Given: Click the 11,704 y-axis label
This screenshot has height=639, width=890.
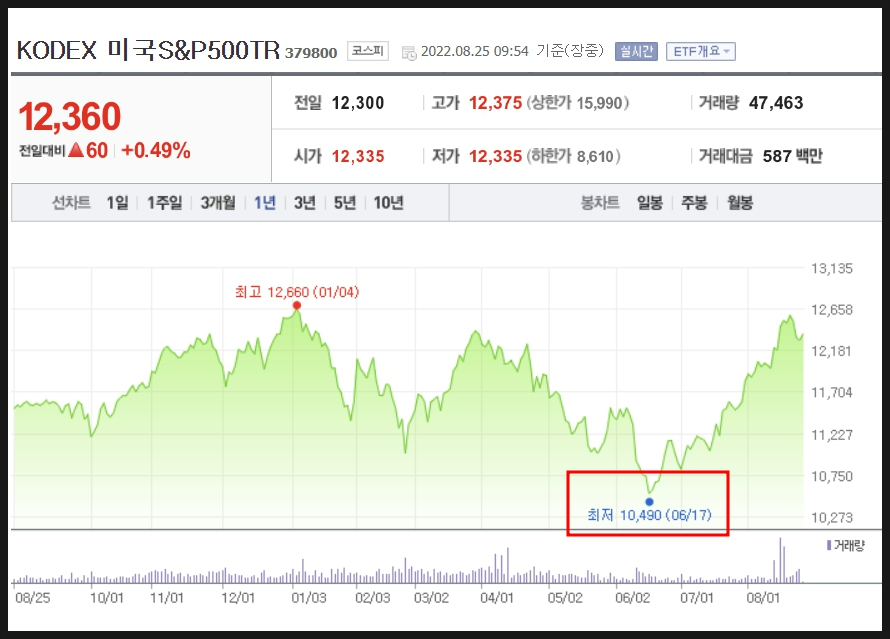Looking at the screenshot, I should [832, 393].
